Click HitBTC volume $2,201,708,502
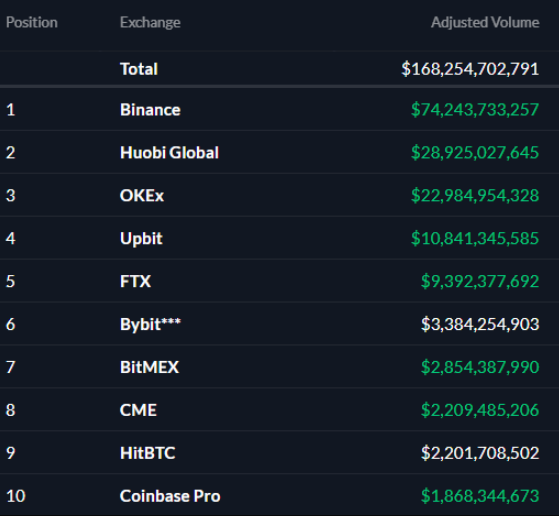Viewport: 559px width, 516px height. point(480,453)
